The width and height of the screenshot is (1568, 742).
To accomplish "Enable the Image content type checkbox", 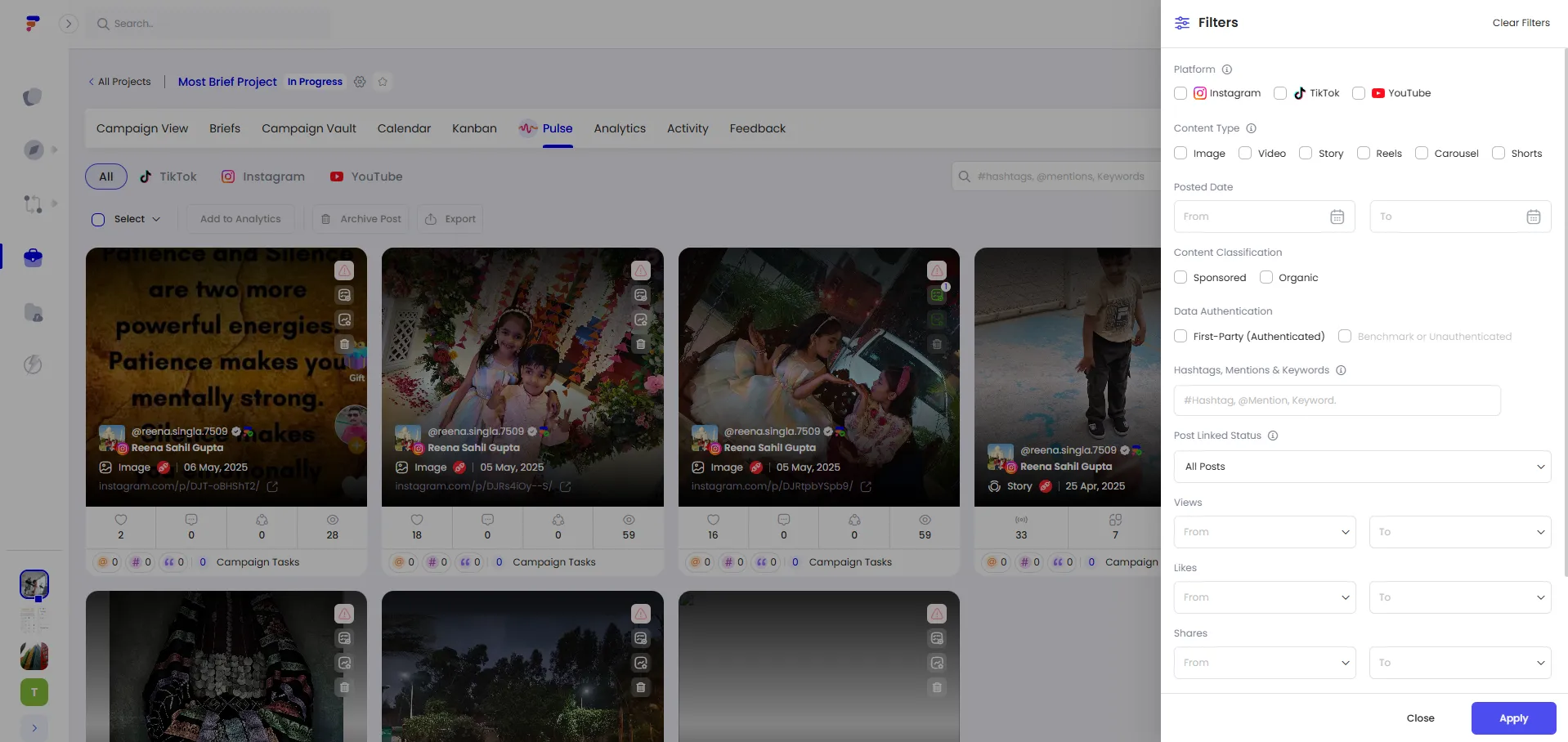I will [1180, 153].
